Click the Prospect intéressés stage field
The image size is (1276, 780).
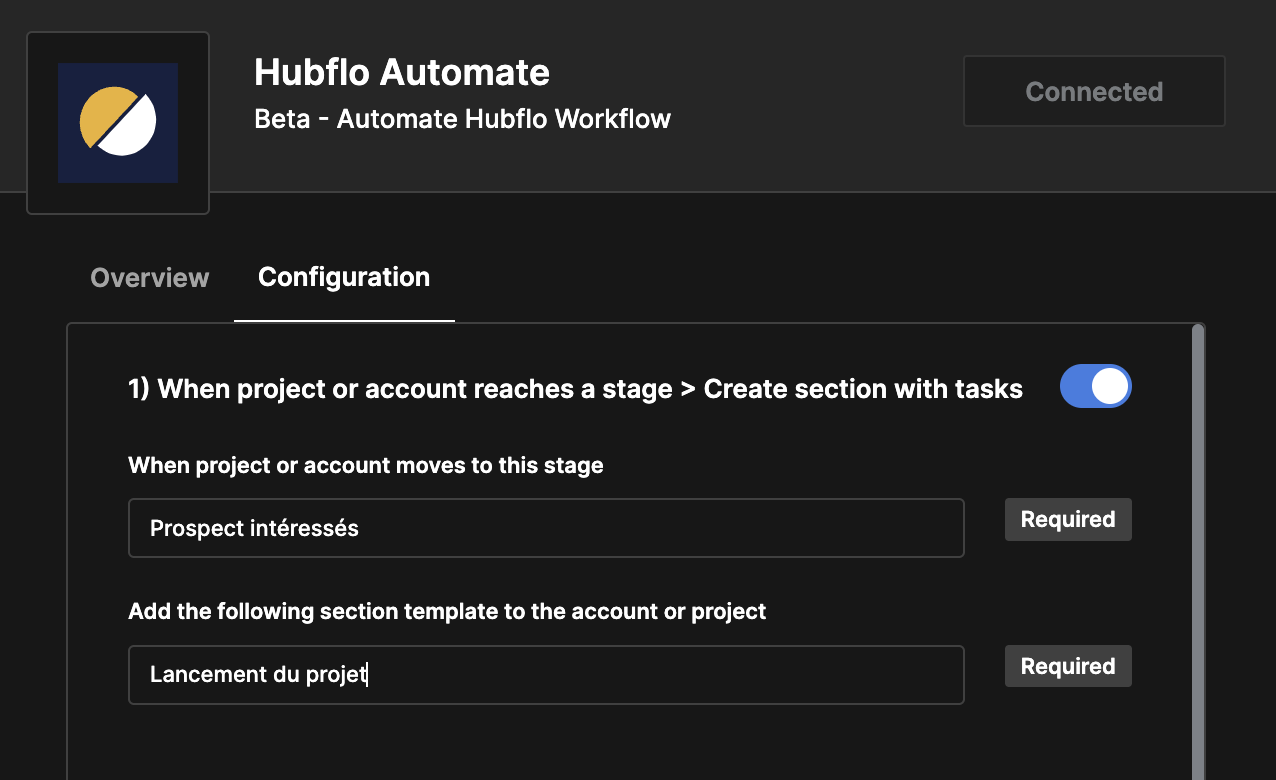pyautogui.click(x=546, y=527)
